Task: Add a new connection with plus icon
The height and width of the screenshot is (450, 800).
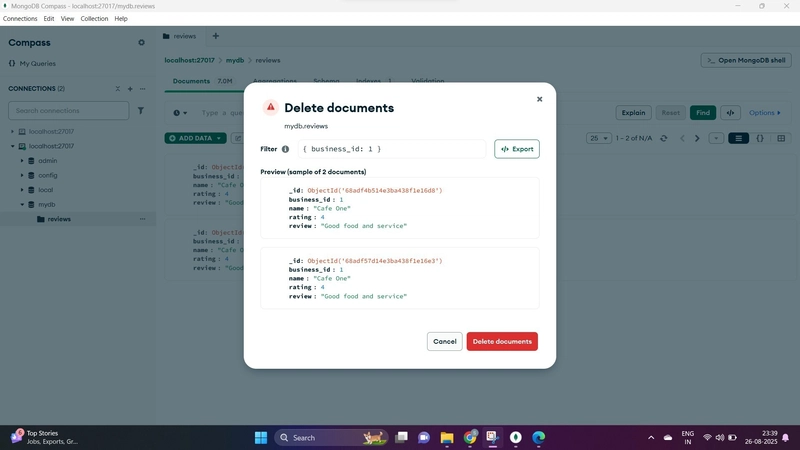Action: click(x=130, y=89)
